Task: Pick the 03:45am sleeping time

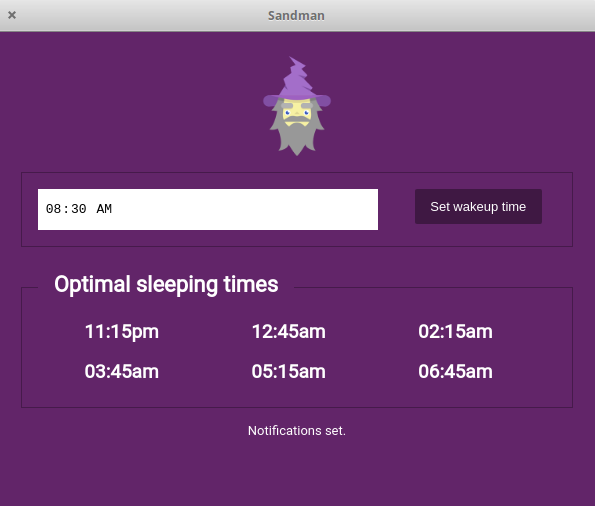Action: tap(122, 371)
